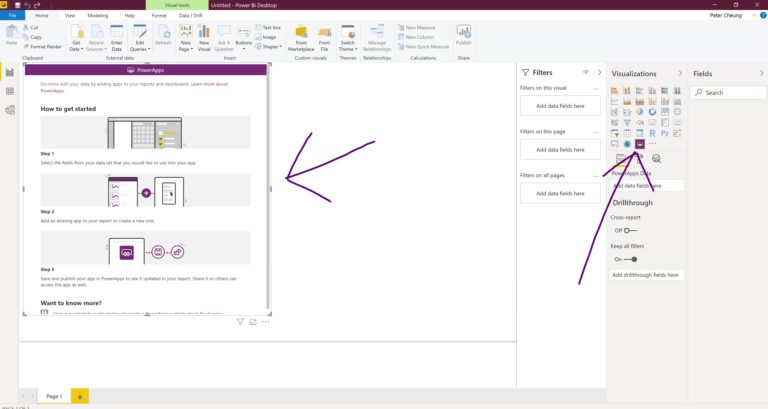Click the Publish icon in ribbon
The height and width of the screenshot is (409, 768).
click(x=463, y=36)
